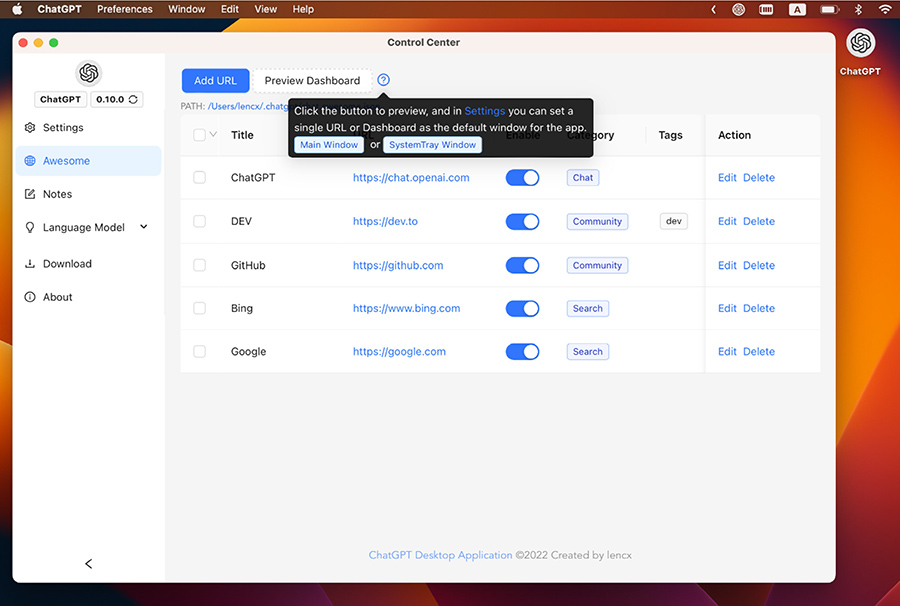
Task: Open the https://chat.openai.com link
Action: pos(411,177)
